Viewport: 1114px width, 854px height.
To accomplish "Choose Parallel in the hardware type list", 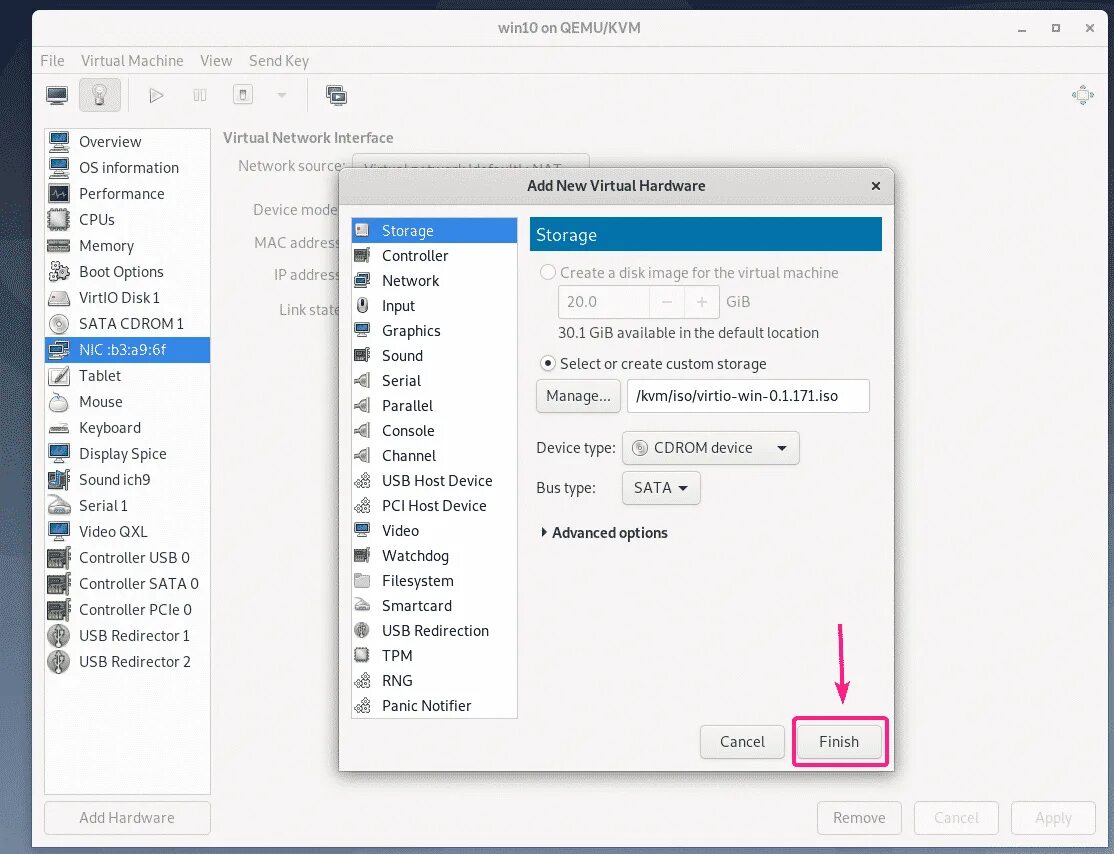I will pos(434,406).
